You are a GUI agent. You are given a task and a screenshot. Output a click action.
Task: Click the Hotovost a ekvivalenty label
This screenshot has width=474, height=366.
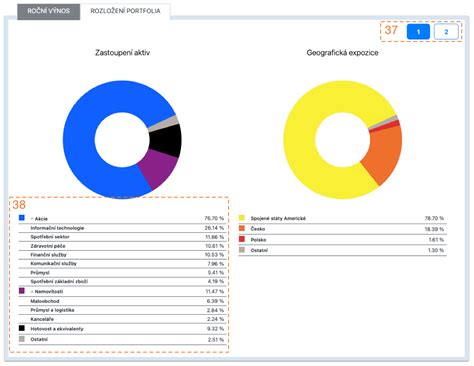pos(57,329)
